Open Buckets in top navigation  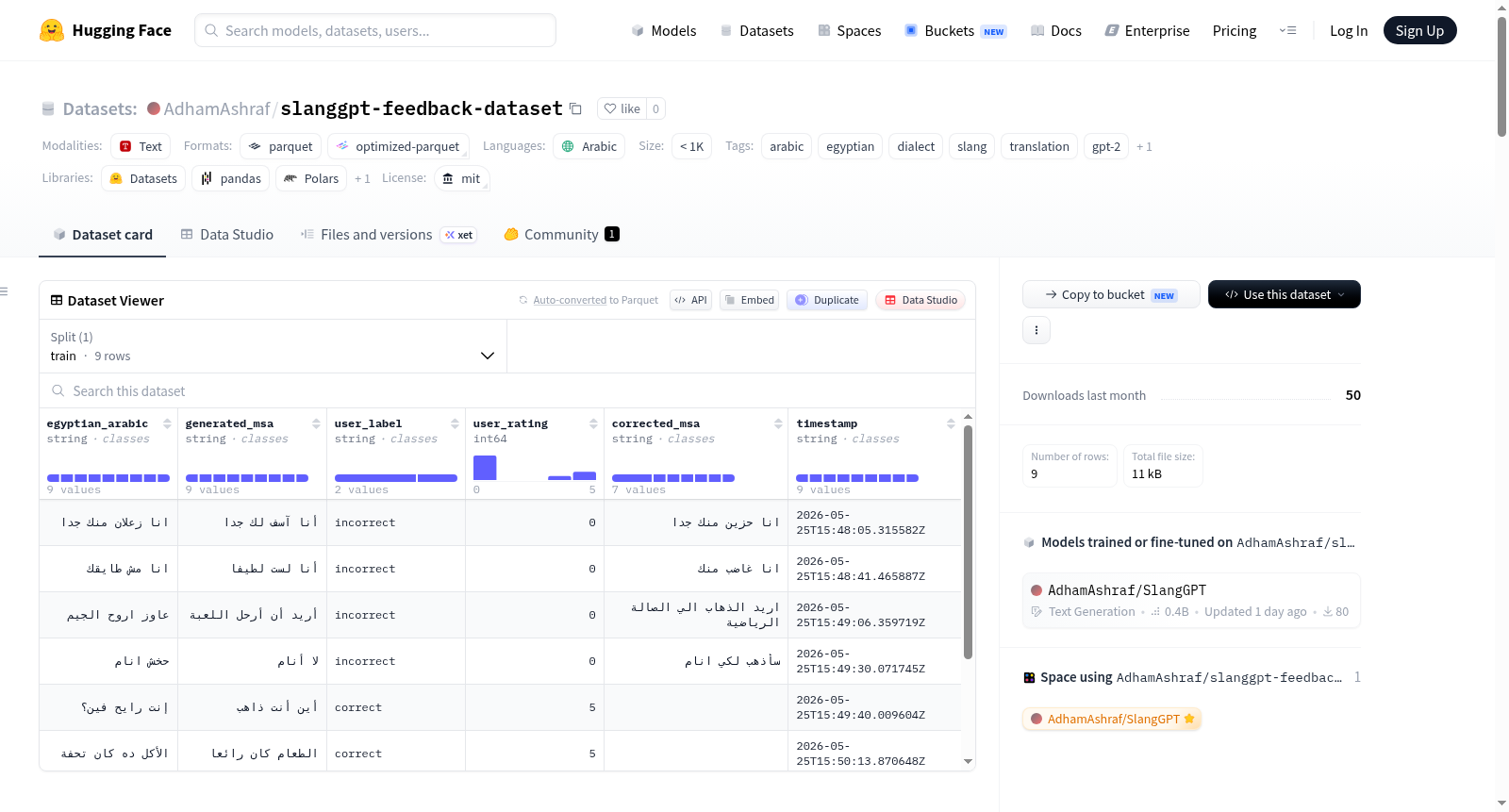coord(955,30)
